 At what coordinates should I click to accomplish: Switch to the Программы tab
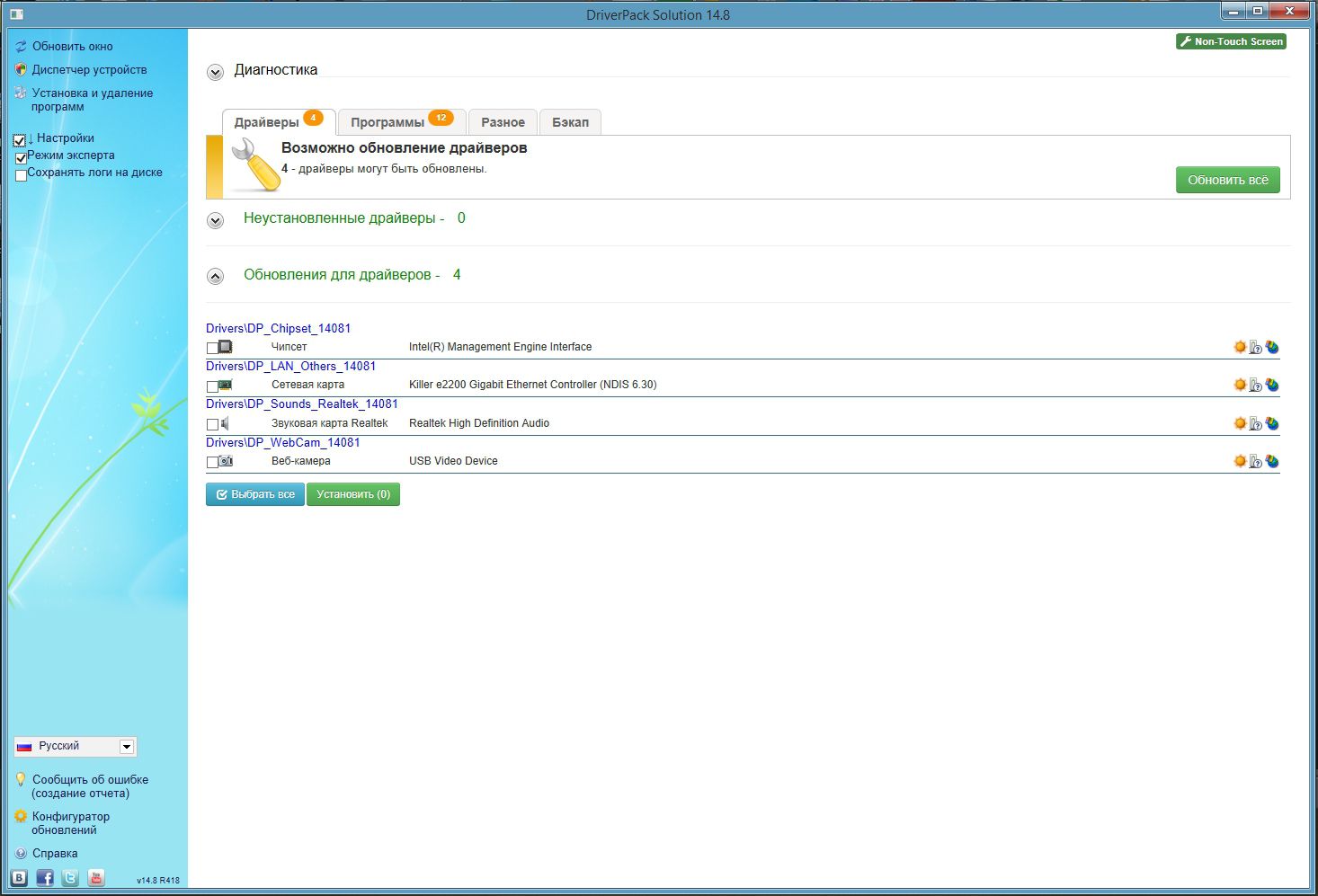pyautogui.click(x=402, y=122)
